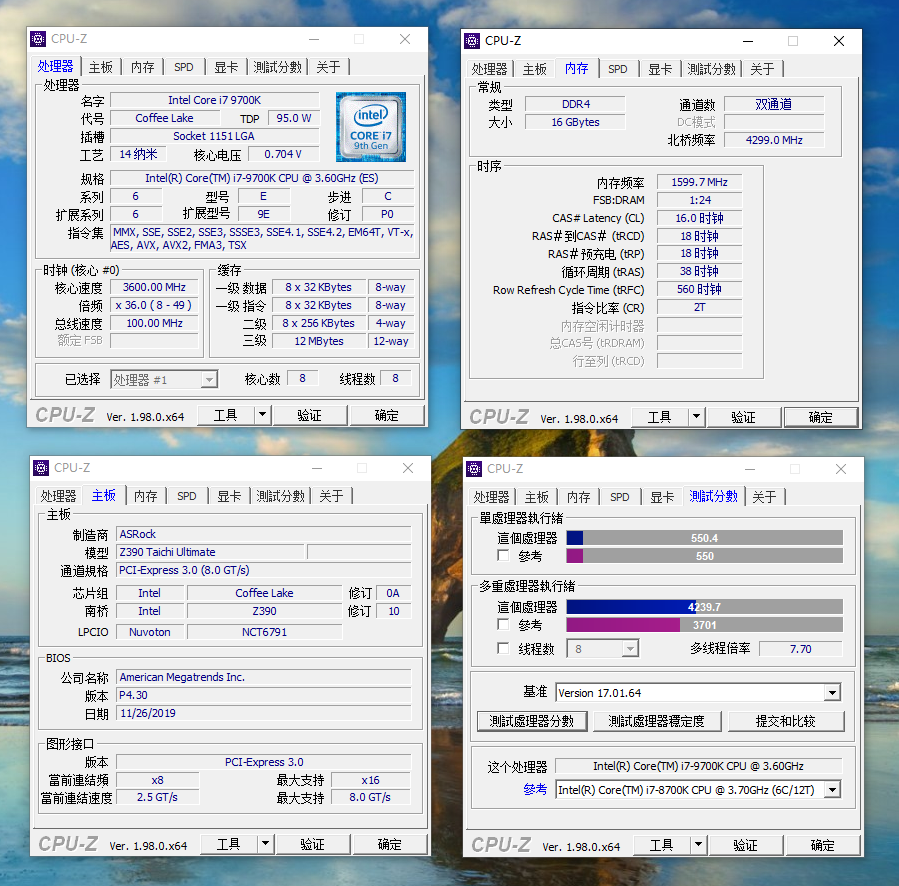
Task: Enable the 线程数 checkbox in benchmark window
Action: tap(503, 648)
